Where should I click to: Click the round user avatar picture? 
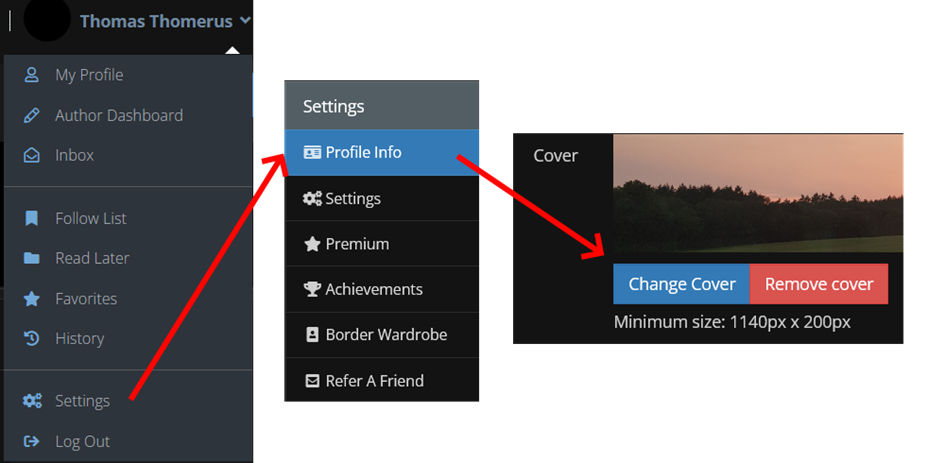[47, 18]
